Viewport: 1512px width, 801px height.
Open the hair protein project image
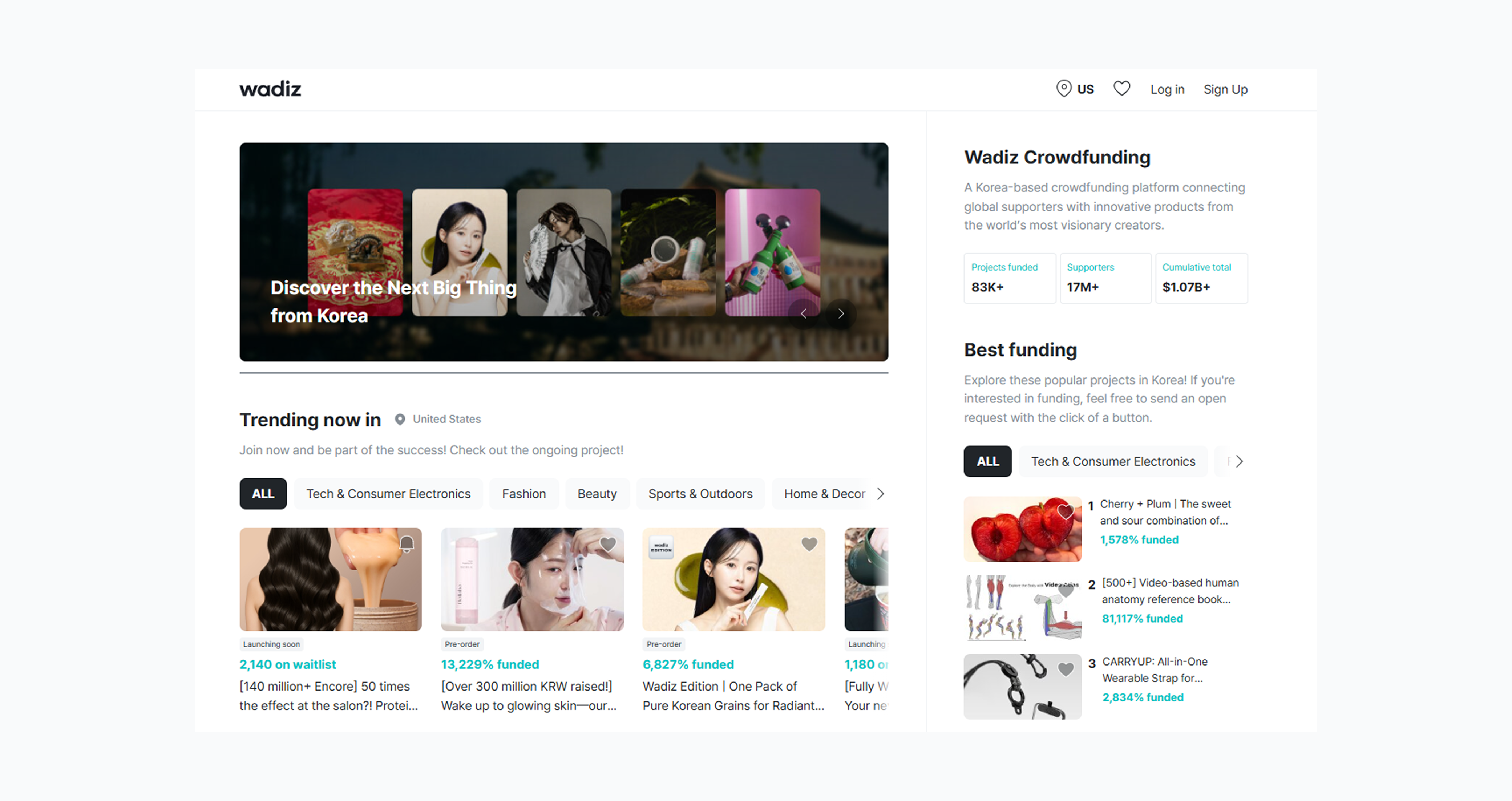pos(331,579)
